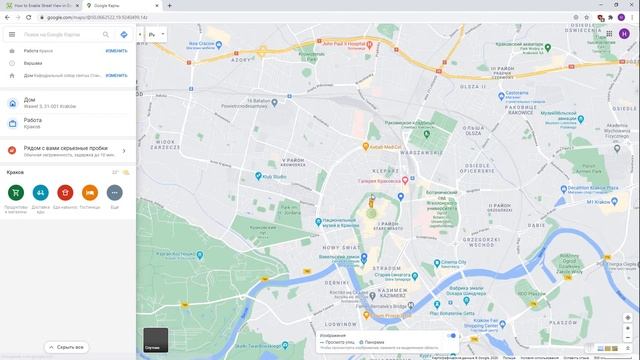Open a new browser tab

169,6
